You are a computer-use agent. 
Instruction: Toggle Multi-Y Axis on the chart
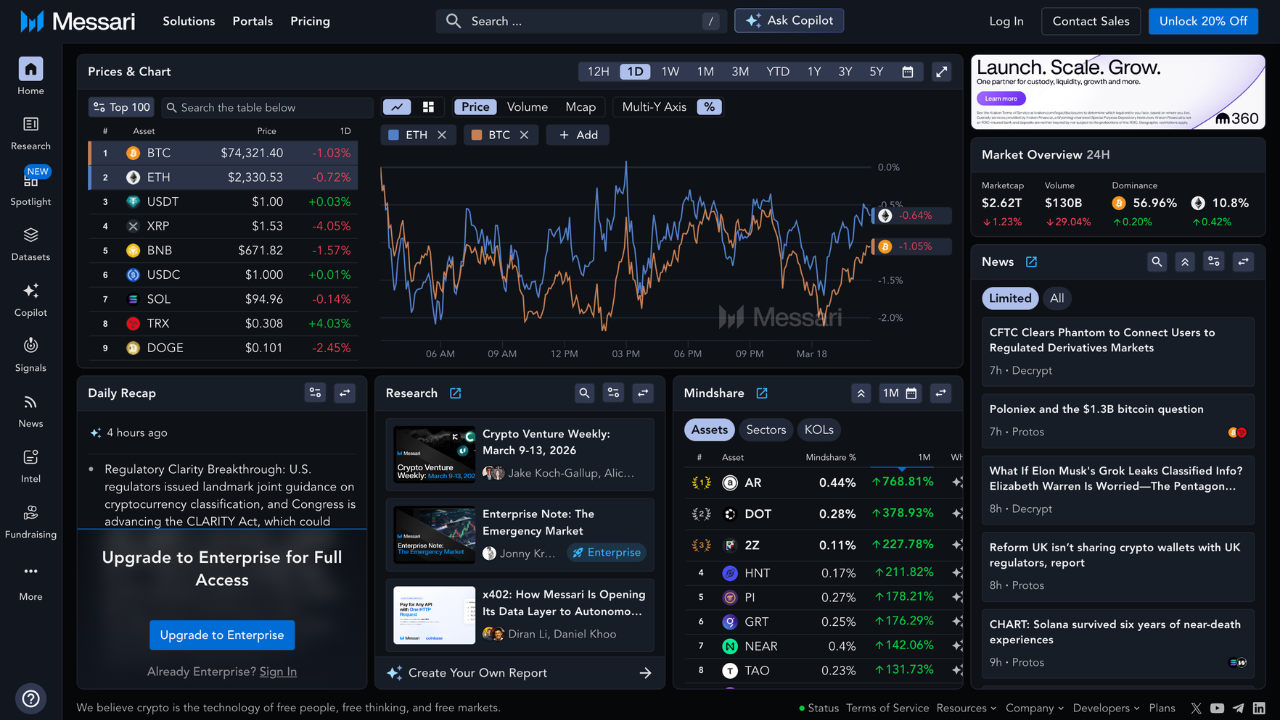click(x=654, y=107)
